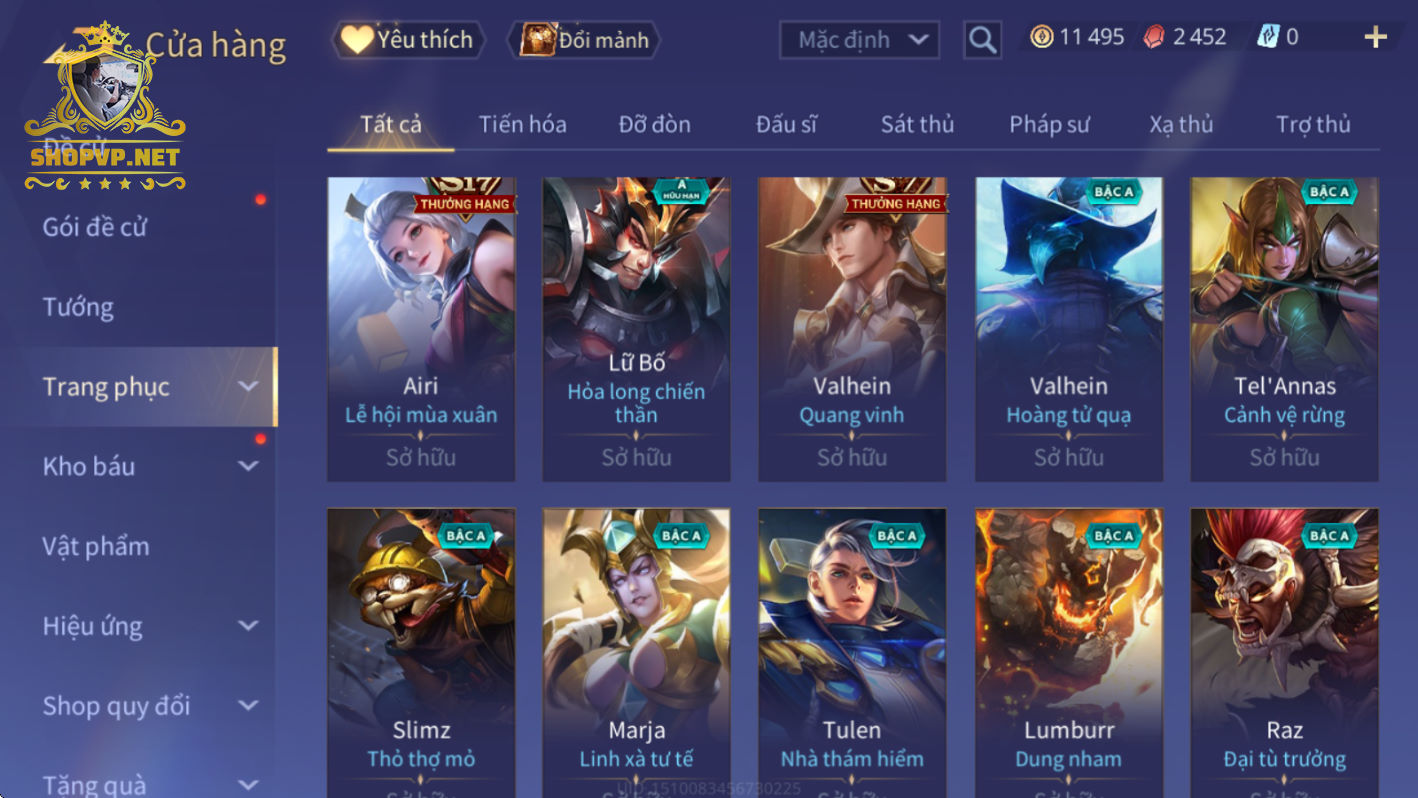
Task: Switch to the Sát thủ tab
Action: (x=917, y=124)
